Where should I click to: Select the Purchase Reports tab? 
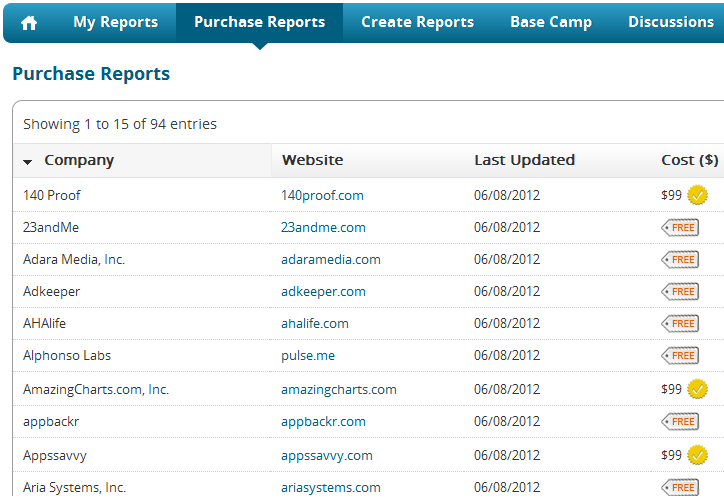[x=259, y=22]
